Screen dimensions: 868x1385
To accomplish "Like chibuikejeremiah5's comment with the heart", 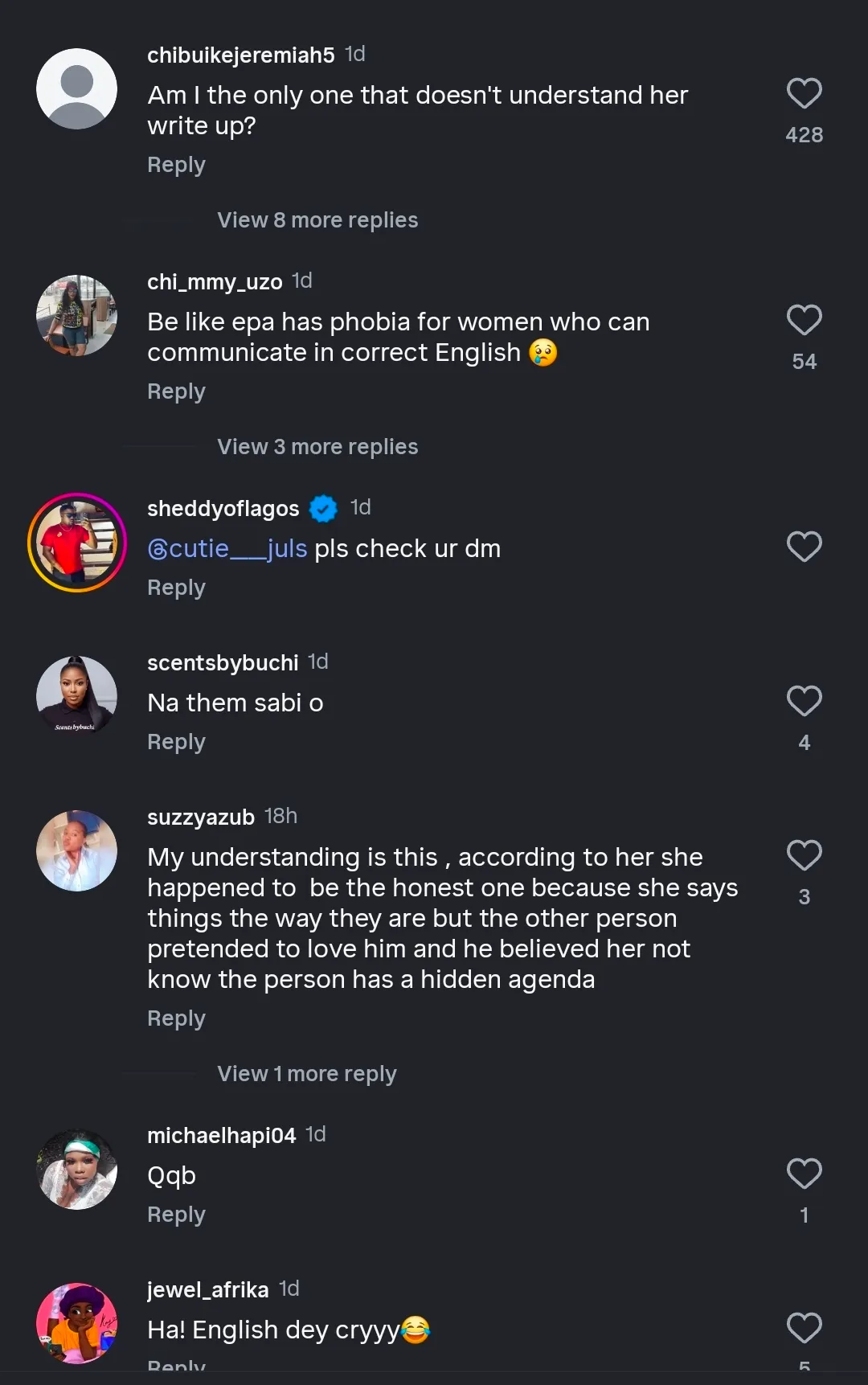I will coord(804,93).
